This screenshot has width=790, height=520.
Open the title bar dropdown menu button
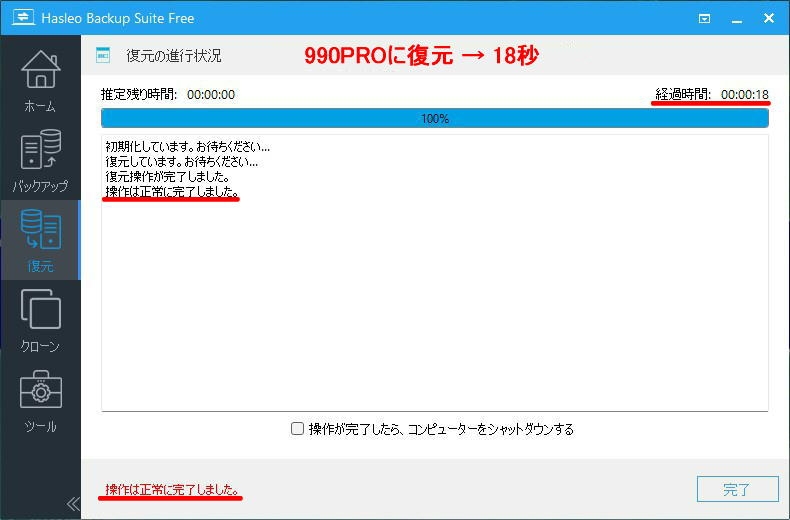pyautogui.click(x=704, y=19)
